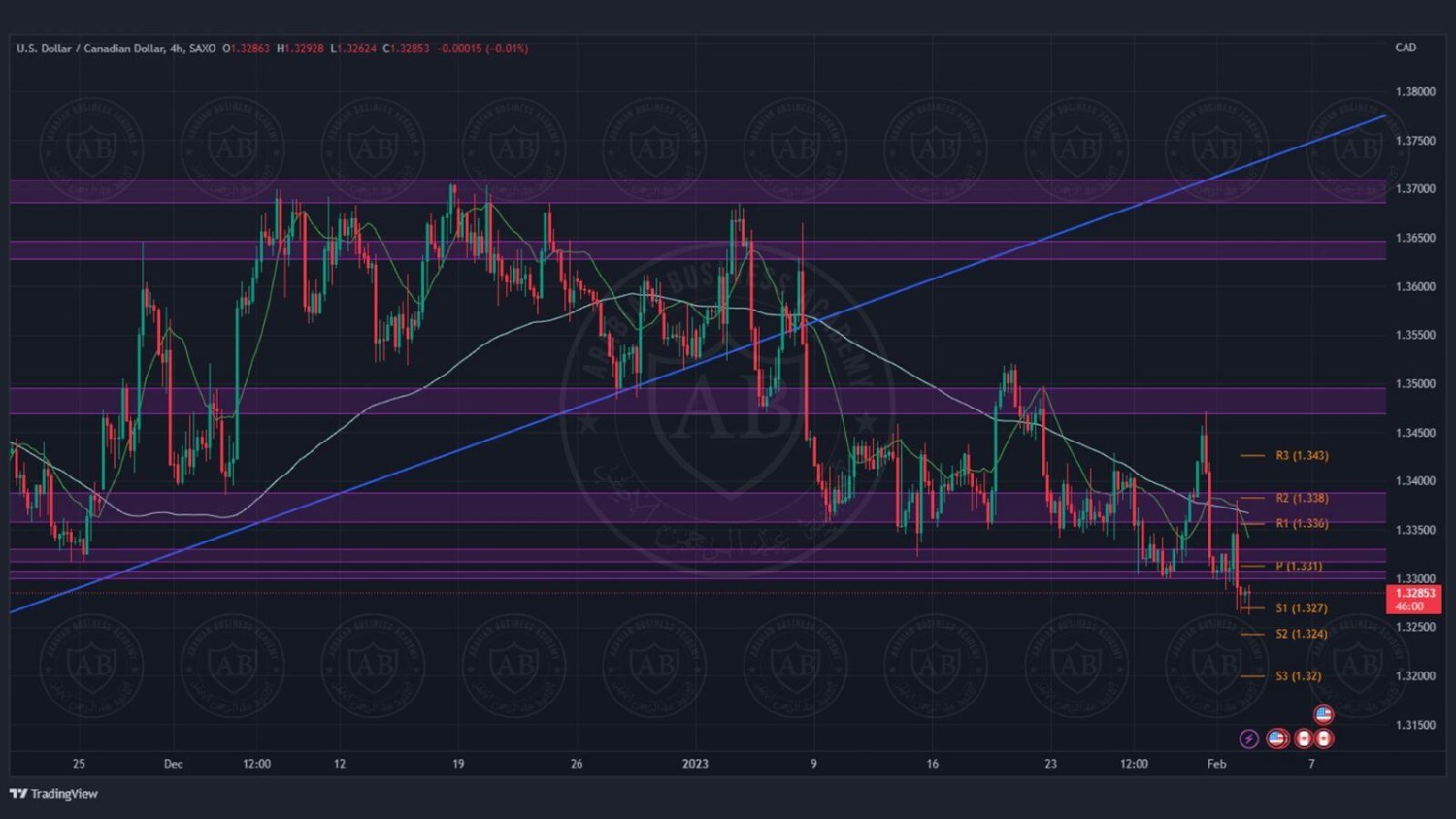Select the close value C1.32853
The image size is (1456, 819).
click(406, 49)
